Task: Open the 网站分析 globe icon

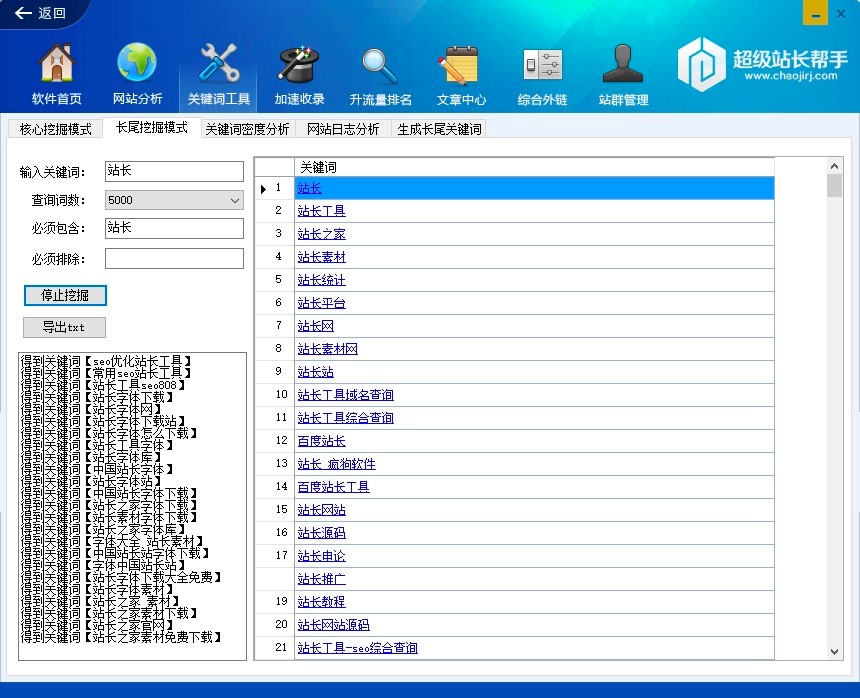Action: (x=137, y=65)
